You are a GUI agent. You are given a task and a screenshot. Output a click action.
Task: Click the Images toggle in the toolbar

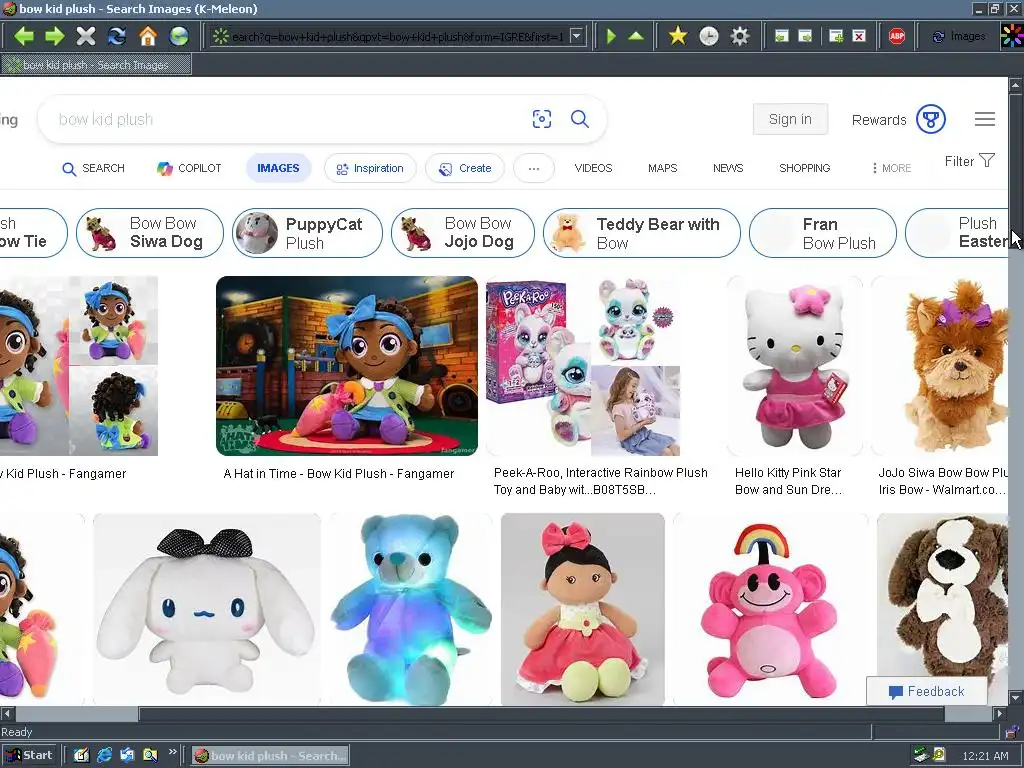958,36
